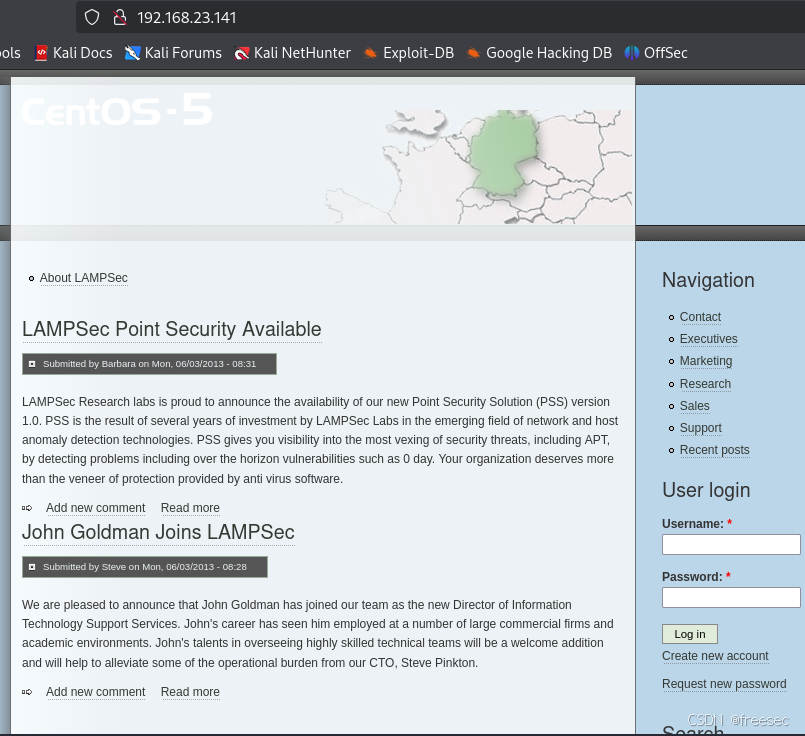Open the Exploit-DB bookmark
805x736 pixels.
pos(409,53)
